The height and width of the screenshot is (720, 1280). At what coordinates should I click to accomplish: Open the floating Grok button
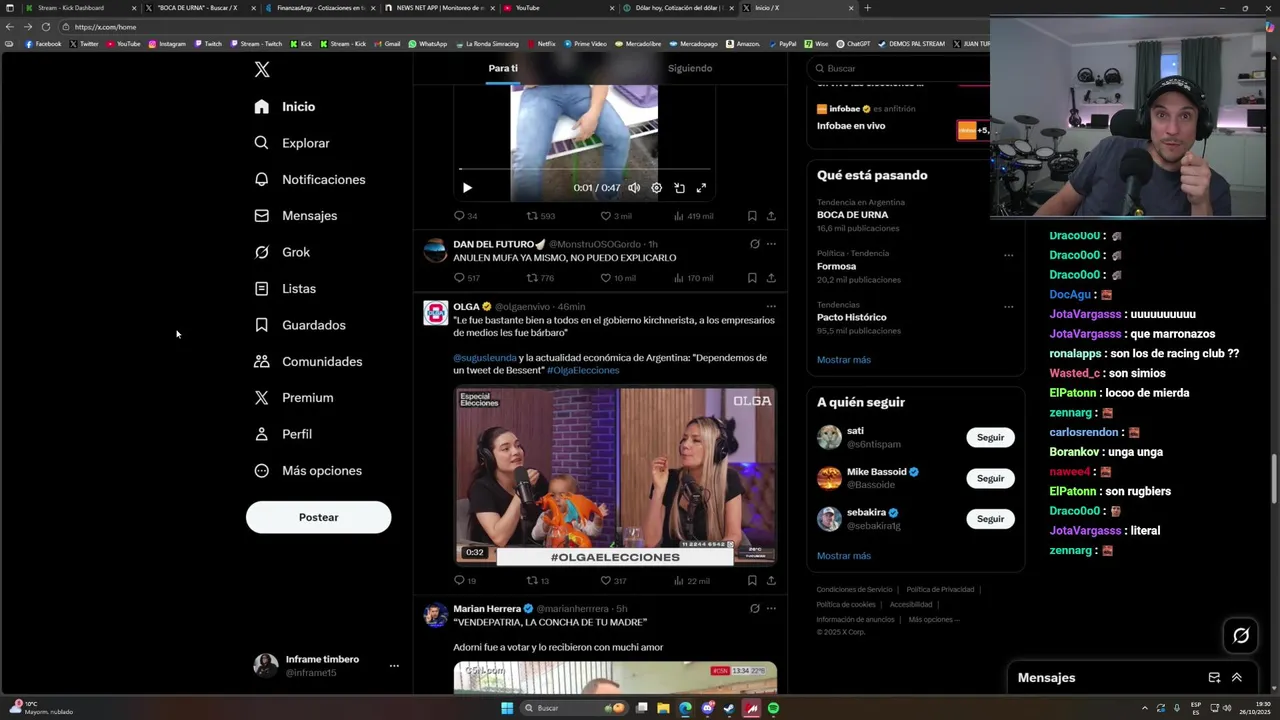(1241, 635)
